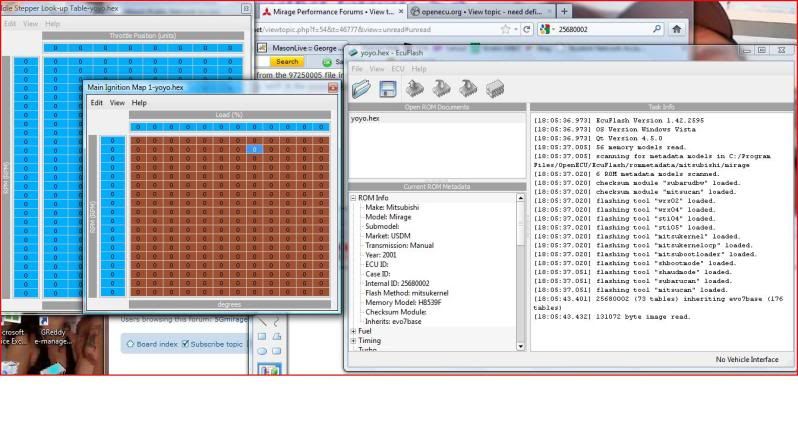Click the last ECU chip toolbar icon
Viewport: 798px width, 428px height.
click(x=494, y=90)
